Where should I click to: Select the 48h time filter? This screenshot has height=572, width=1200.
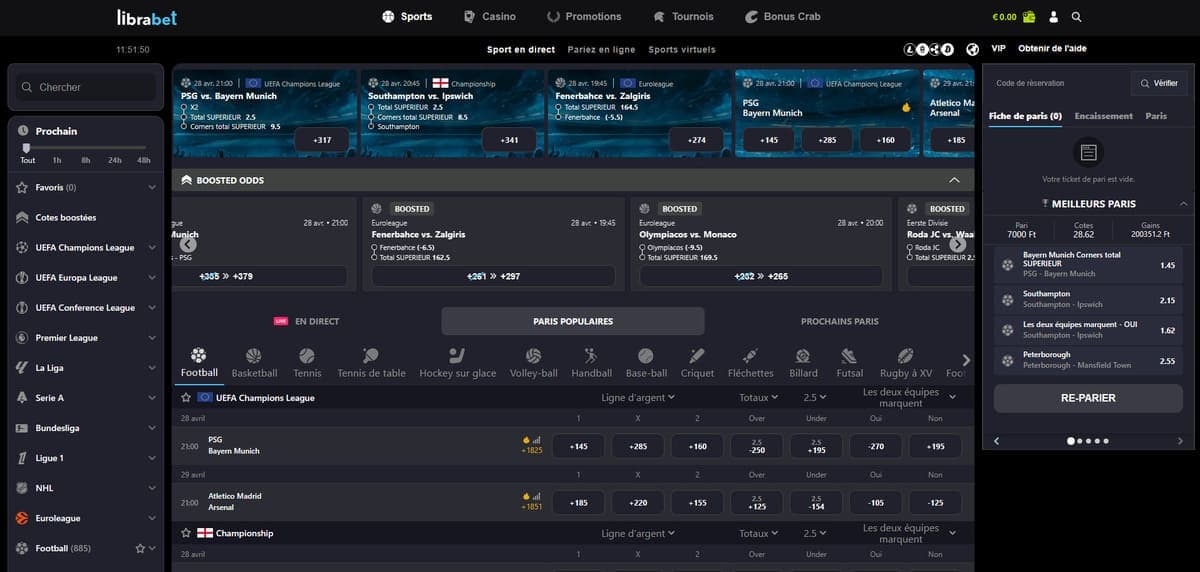click(x=144, y=160)
